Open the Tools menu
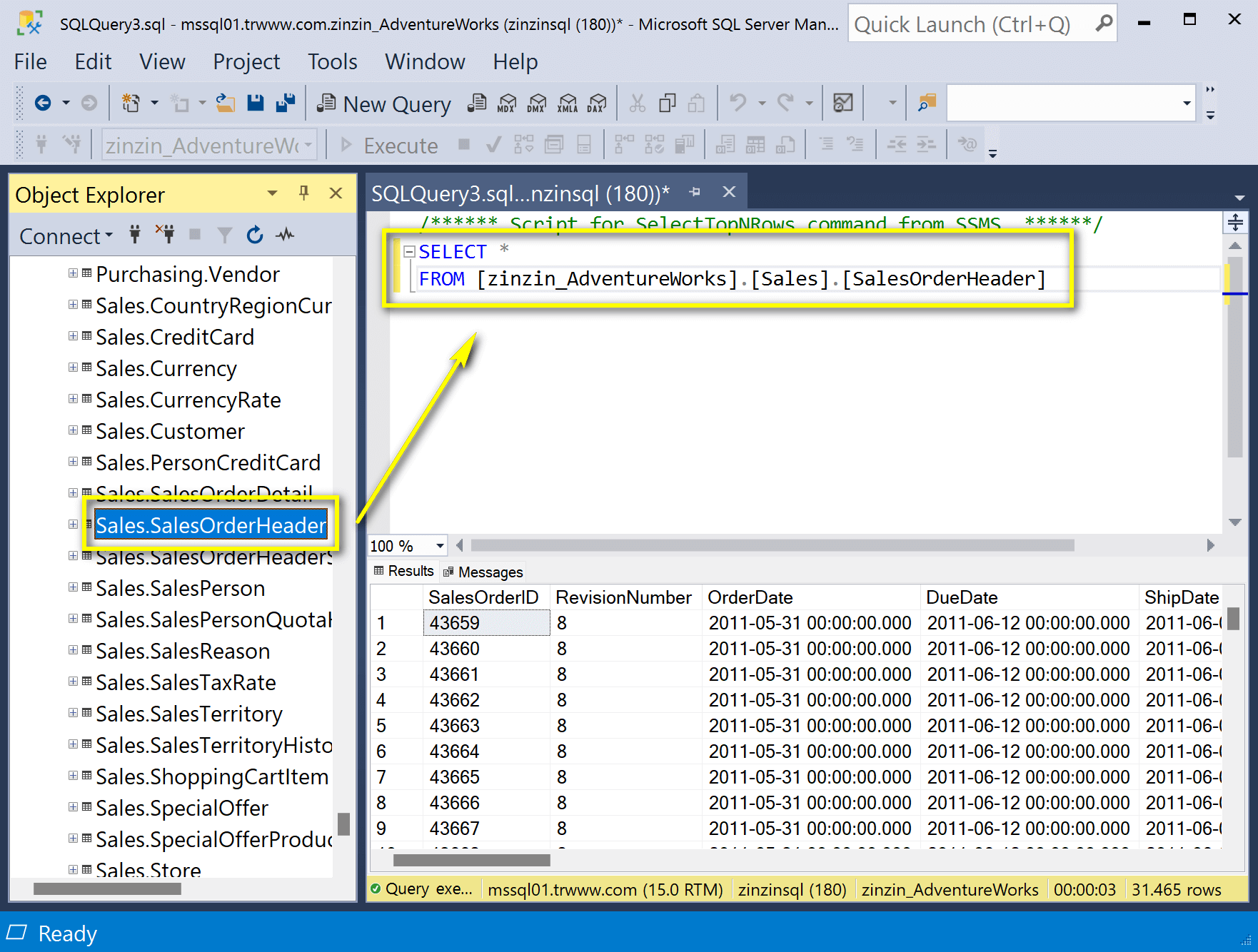This screenshot has height=952, width=1258. pos(333,62)
